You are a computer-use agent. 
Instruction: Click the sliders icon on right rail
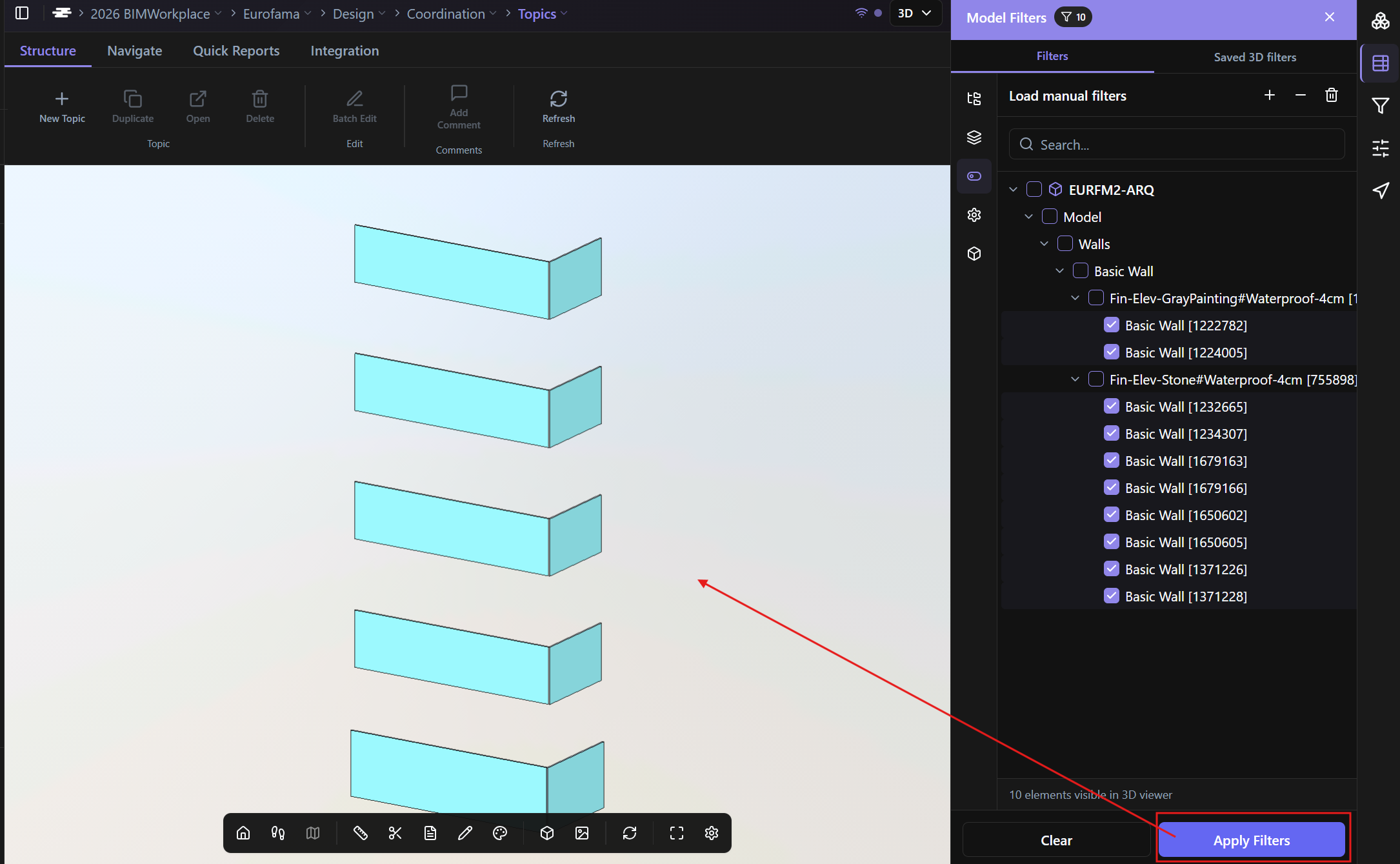[1381, 148]
